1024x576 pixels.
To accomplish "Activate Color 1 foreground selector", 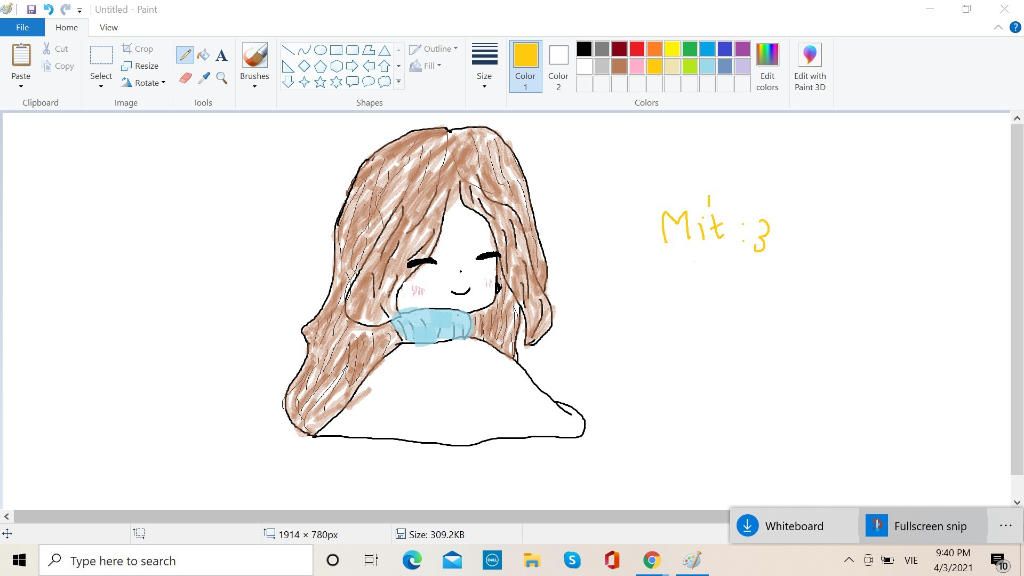I will (x=526, y=66).
